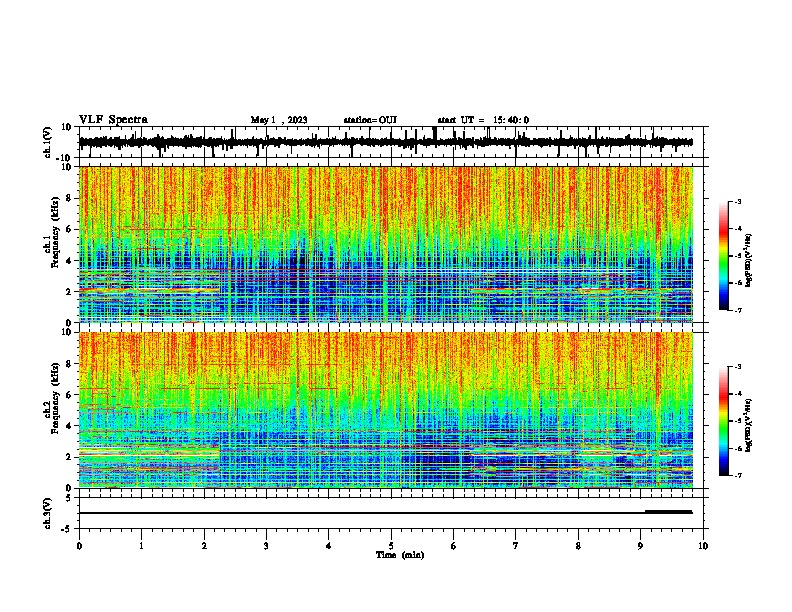Click the ch.1 spectrogram color scale bar

724,256
